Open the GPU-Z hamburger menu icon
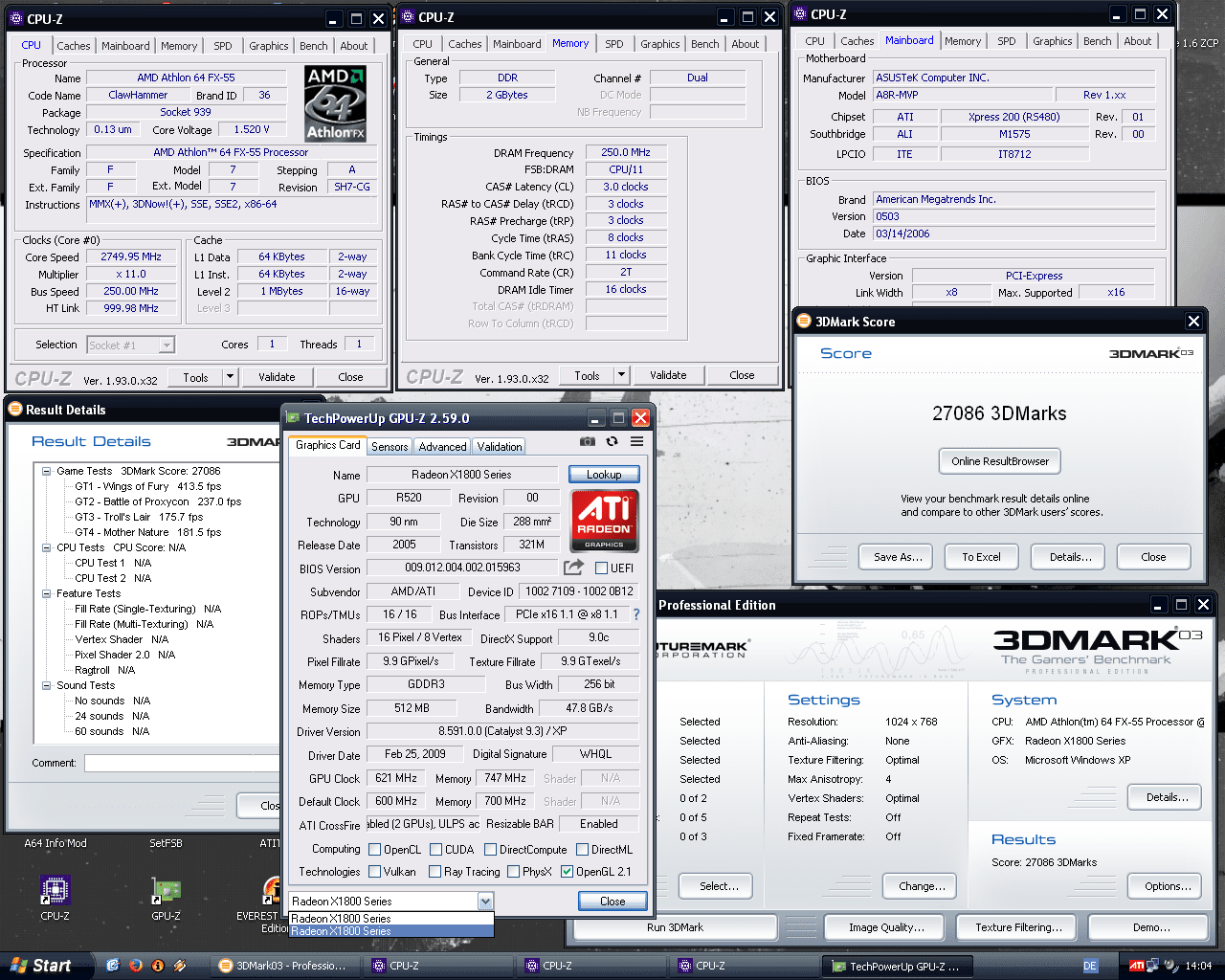Screen dimensions: 1225x980 [x=636, y=441]
